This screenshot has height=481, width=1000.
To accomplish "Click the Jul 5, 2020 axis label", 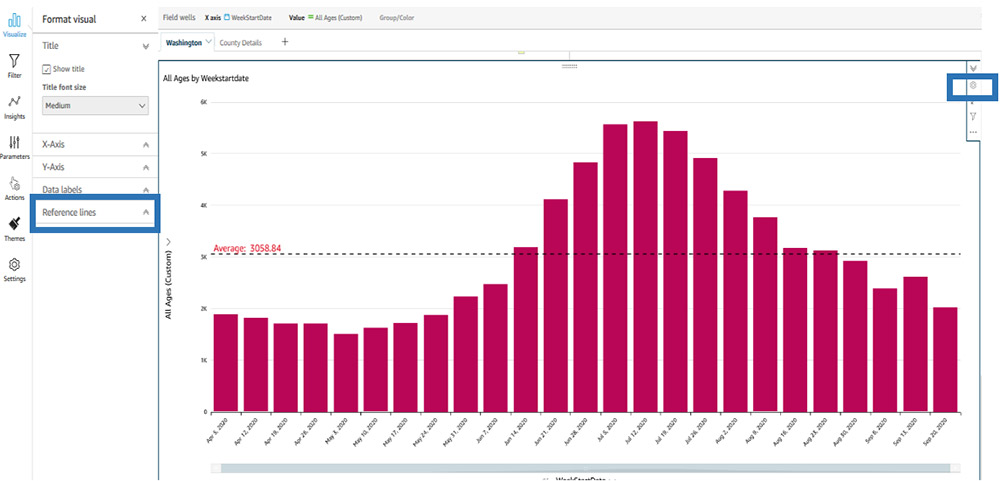I will click(609, 427).
